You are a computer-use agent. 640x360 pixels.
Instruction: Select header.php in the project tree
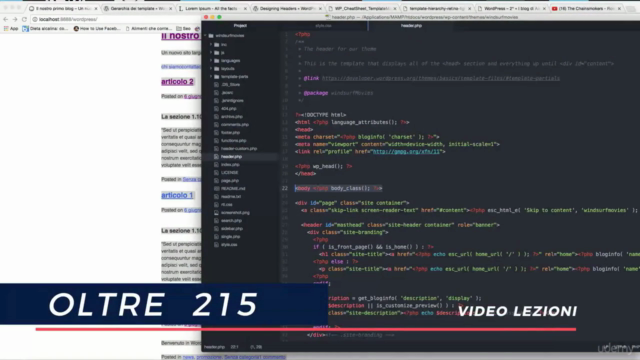point(231,157)
